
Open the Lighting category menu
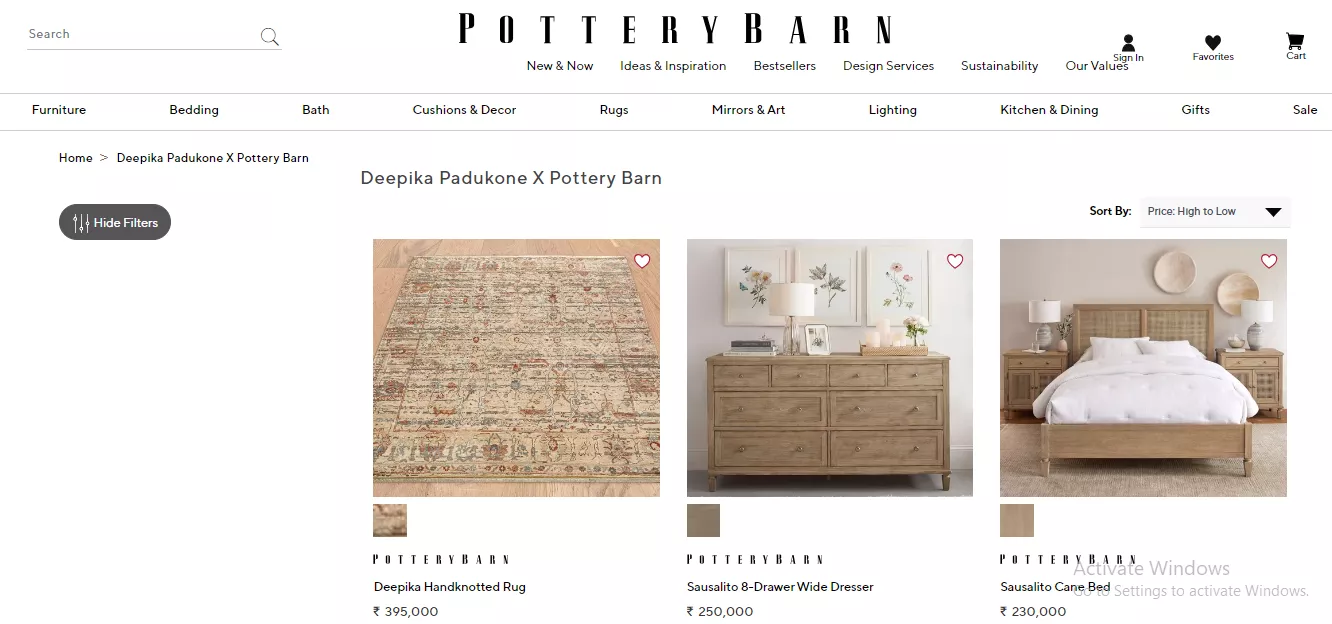(893, 110)
